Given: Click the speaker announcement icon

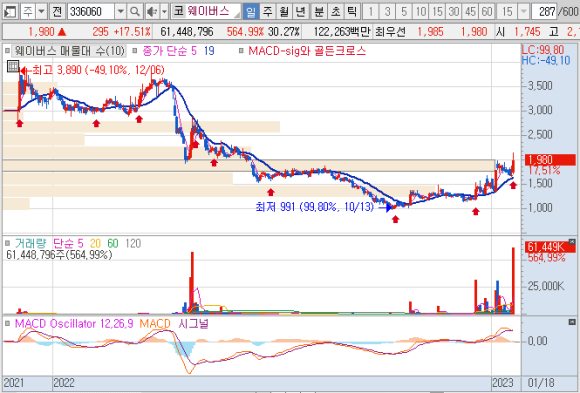Looking at the screenshot, I should pyautogui.click(x=152, y=11).
